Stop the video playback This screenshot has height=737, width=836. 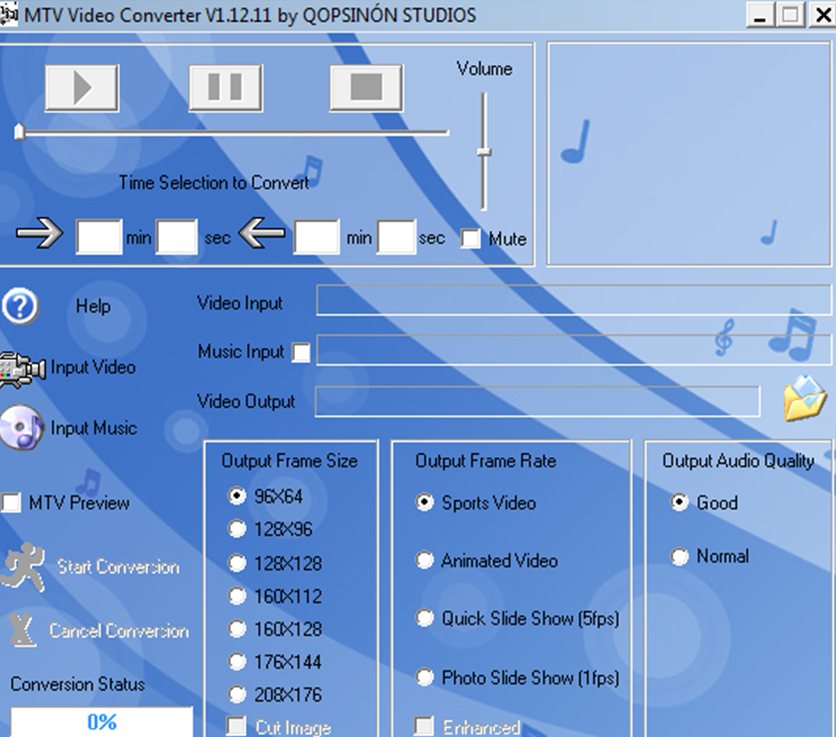pos(366,88)
